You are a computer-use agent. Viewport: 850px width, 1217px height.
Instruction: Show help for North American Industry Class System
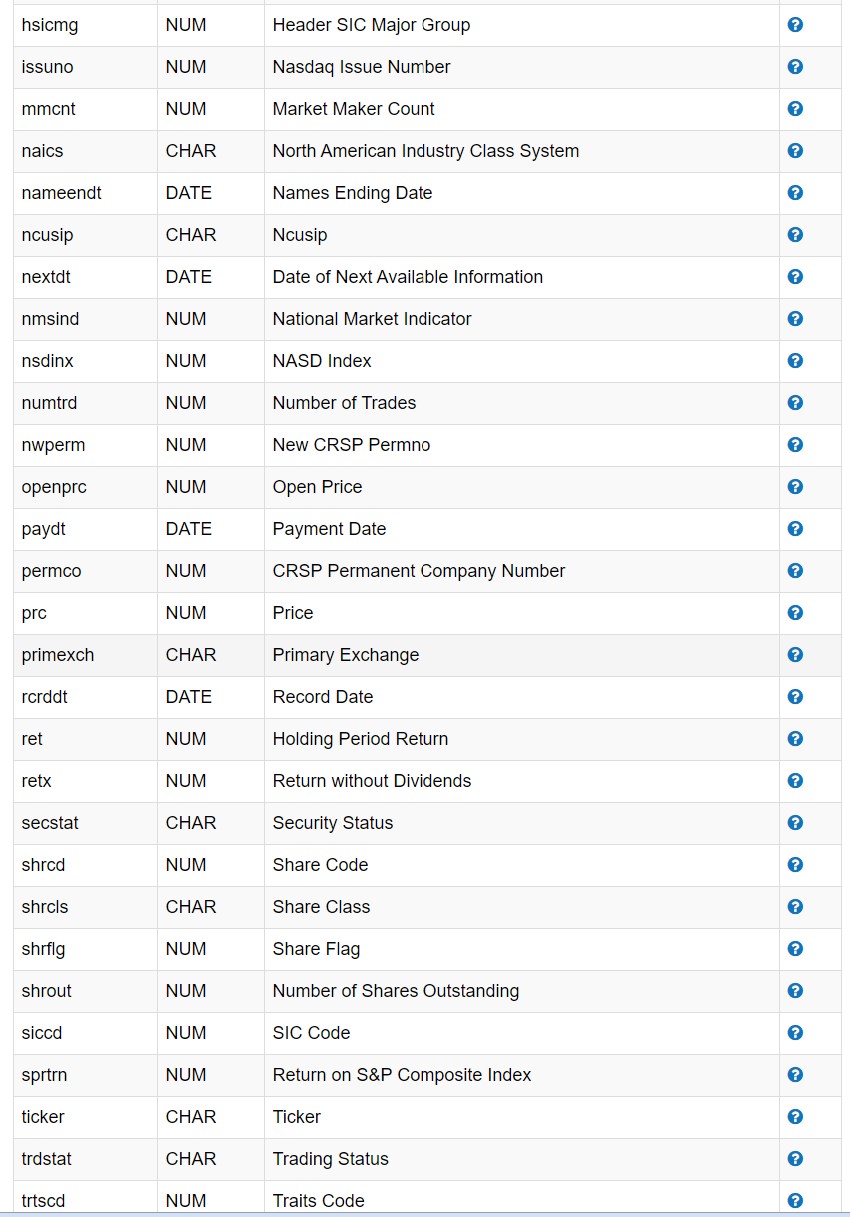pyautogui.click(x=795, y=151)
